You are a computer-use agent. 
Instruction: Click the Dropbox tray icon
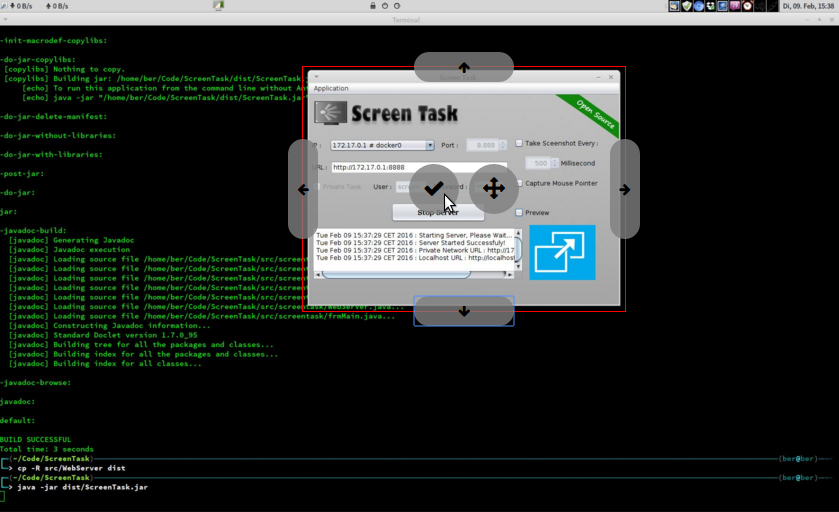click(711, 6)
